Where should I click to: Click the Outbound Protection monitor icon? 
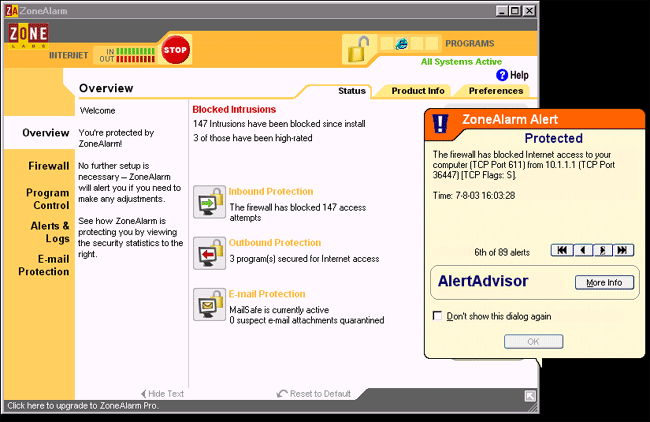[x=209, y=253]
